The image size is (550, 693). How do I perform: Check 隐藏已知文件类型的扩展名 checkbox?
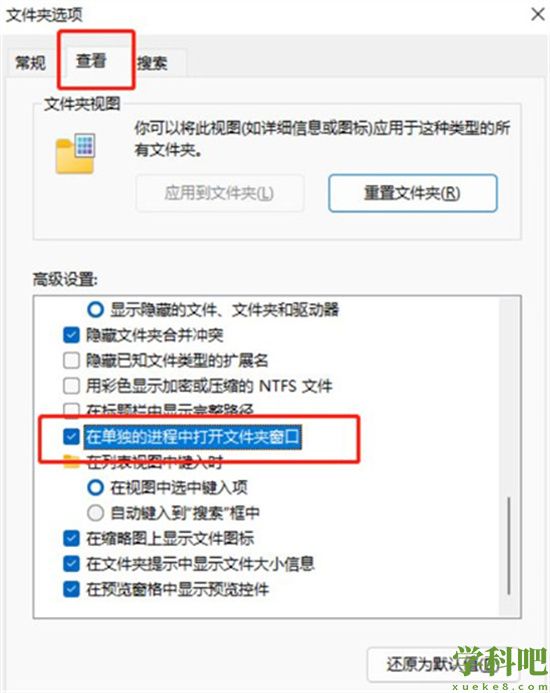pos(71,360)
